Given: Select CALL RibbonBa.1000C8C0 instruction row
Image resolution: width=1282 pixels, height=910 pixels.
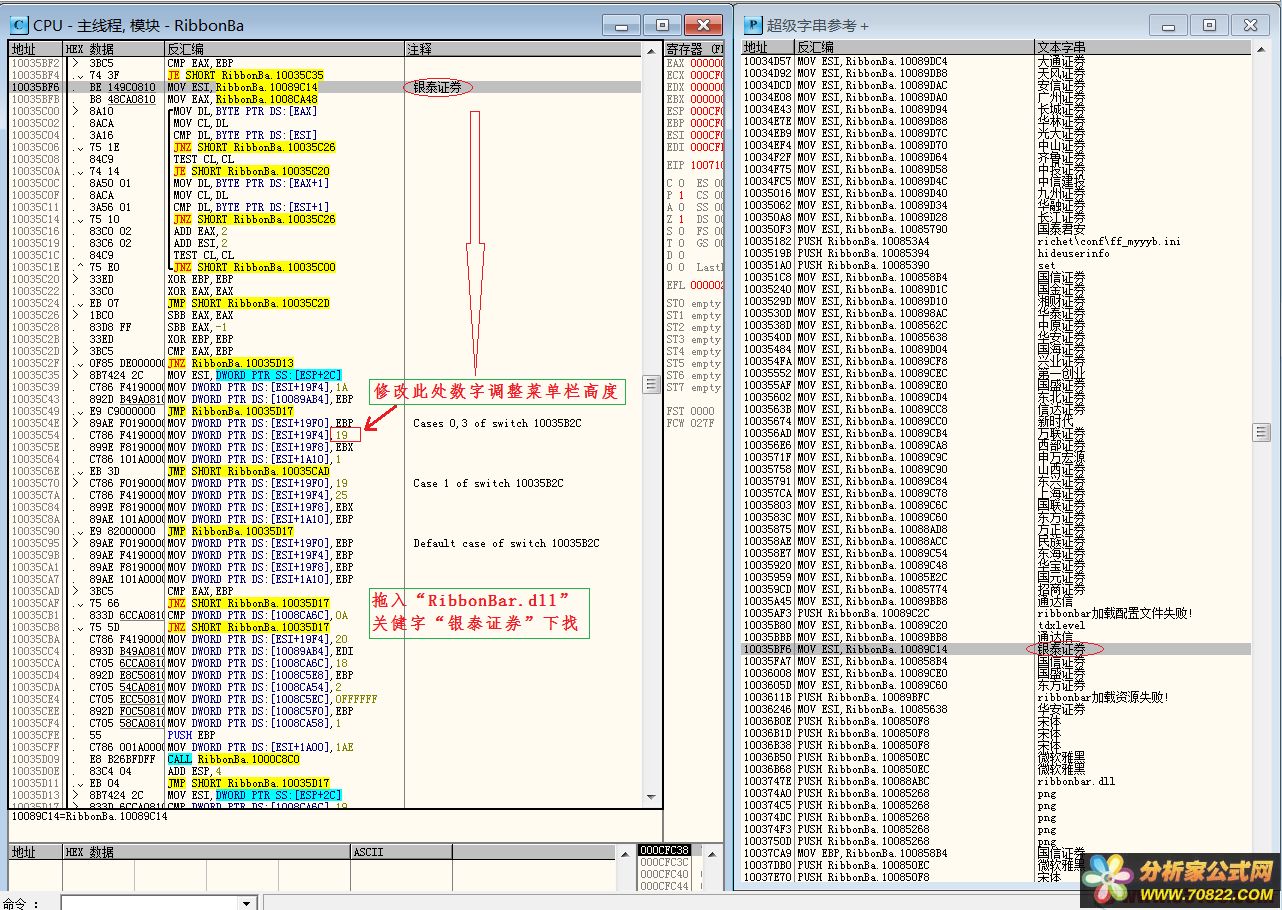Looking at the screenshot, I should point(325,759).
